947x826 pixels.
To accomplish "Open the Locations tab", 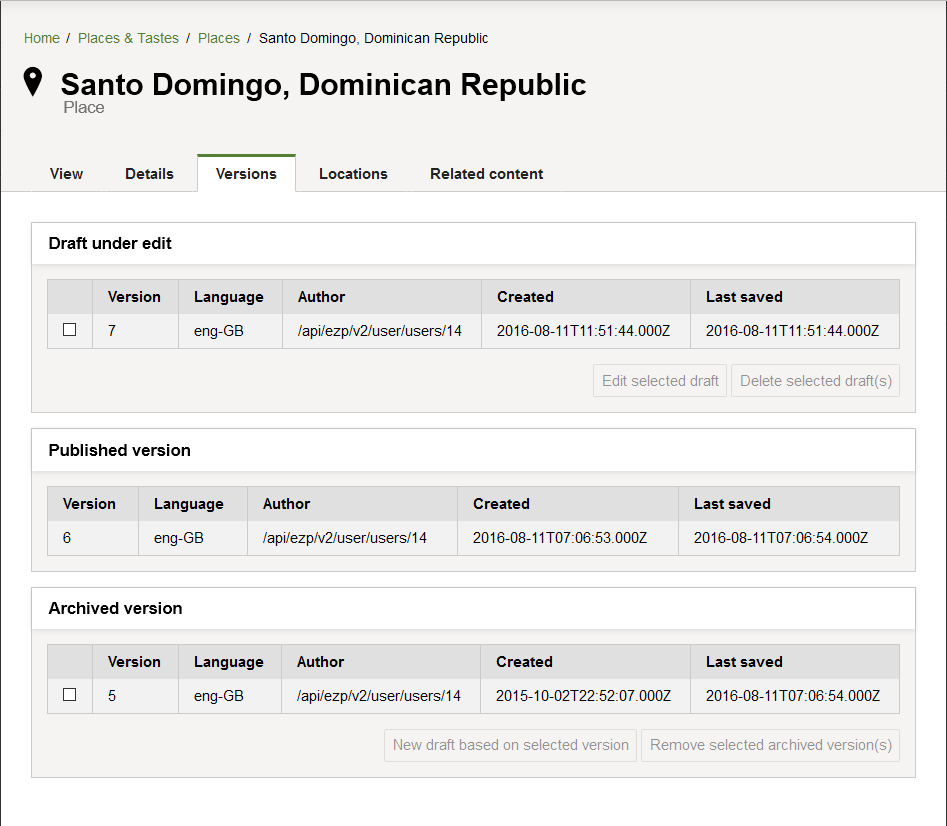I will click(x=353, y=174).
